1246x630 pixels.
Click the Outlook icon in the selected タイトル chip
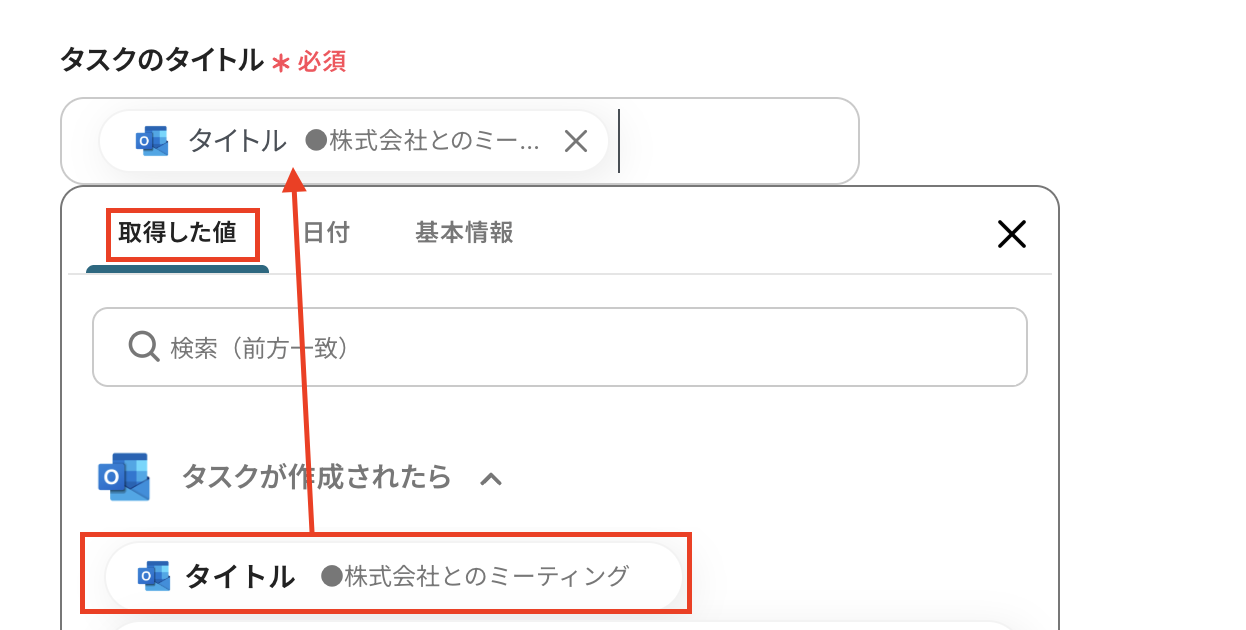click(153, 141)
